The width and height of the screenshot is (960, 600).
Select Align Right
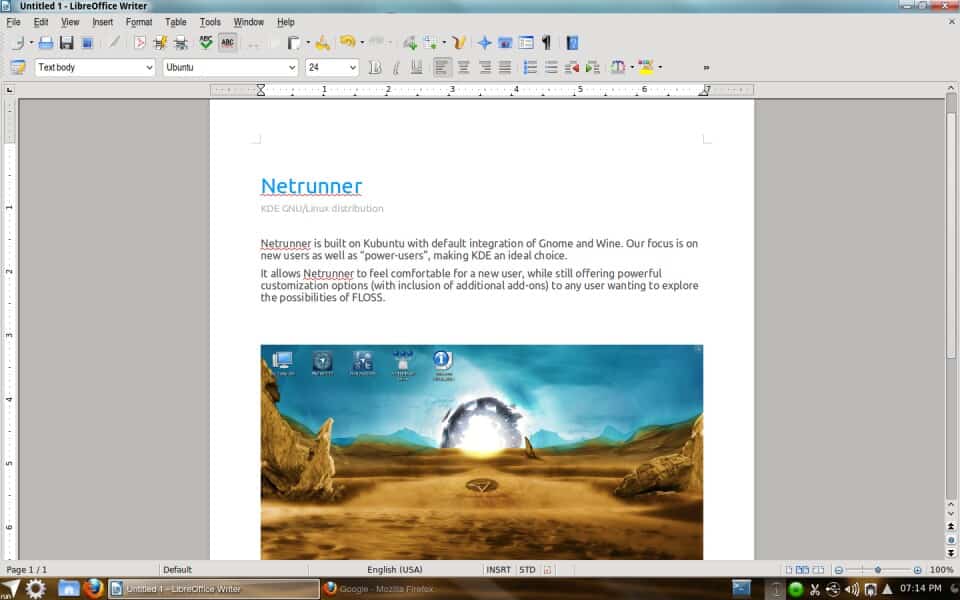click(x=484, y=67)
